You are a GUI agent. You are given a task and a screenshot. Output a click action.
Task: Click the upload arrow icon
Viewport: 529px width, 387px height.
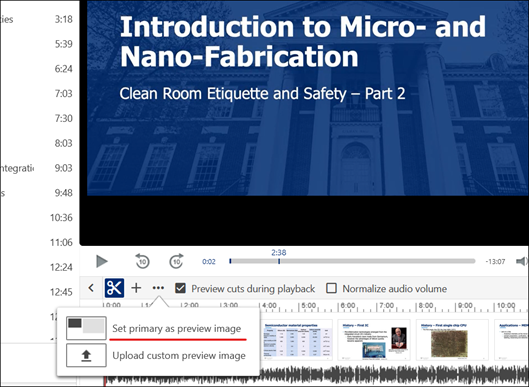point(86,355)
